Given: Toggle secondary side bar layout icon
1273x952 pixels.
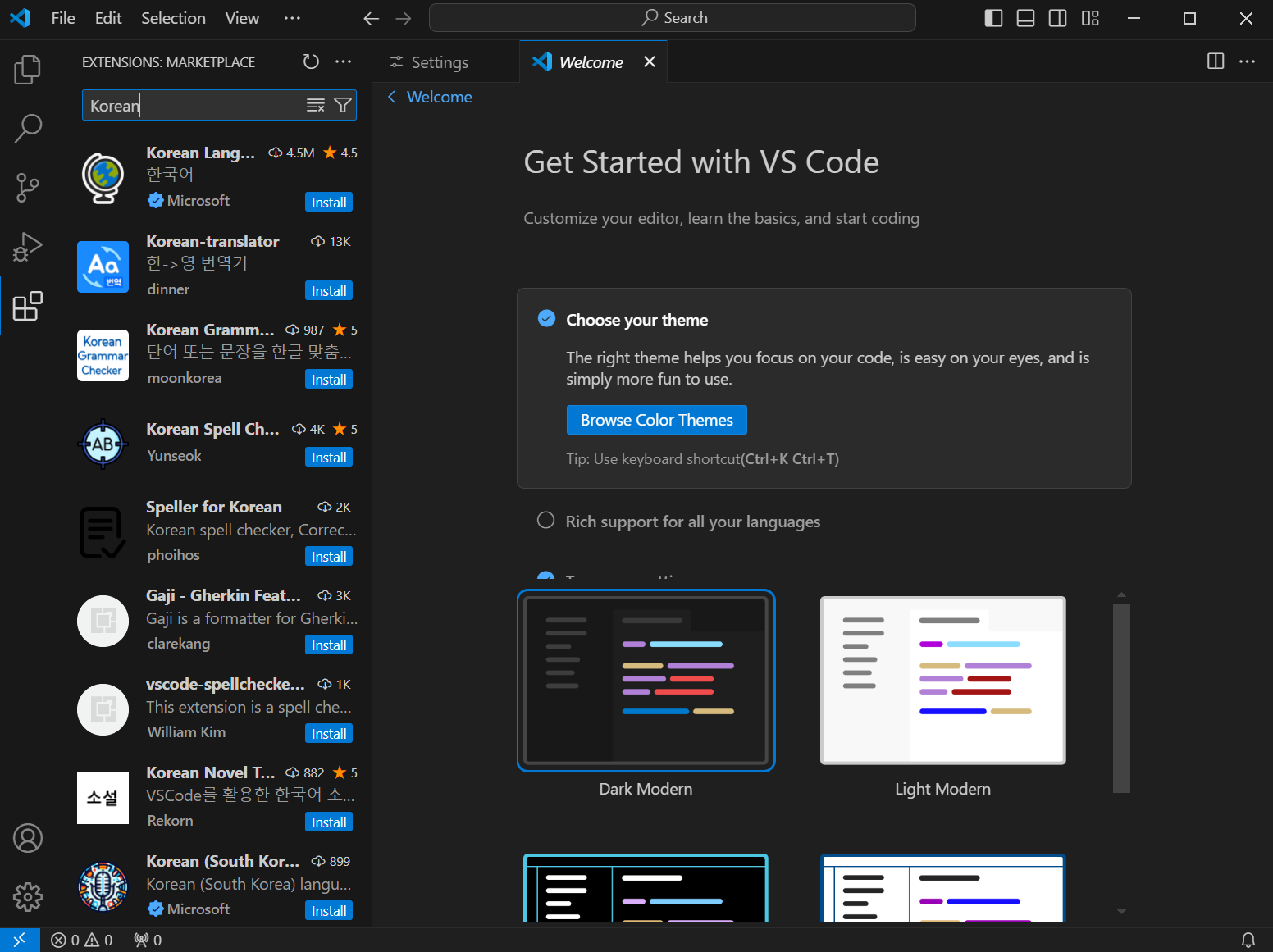Looking at the screenshot, I should (x=1058, y=18).
